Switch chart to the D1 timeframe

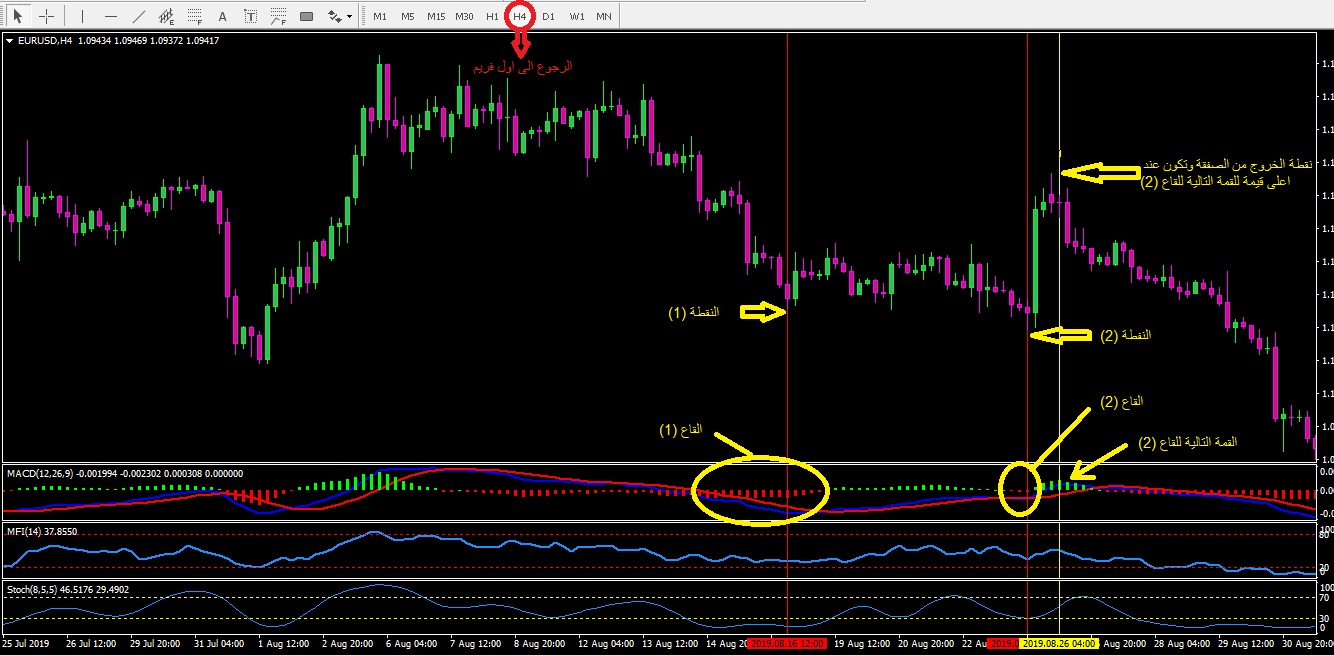[548, 16]
